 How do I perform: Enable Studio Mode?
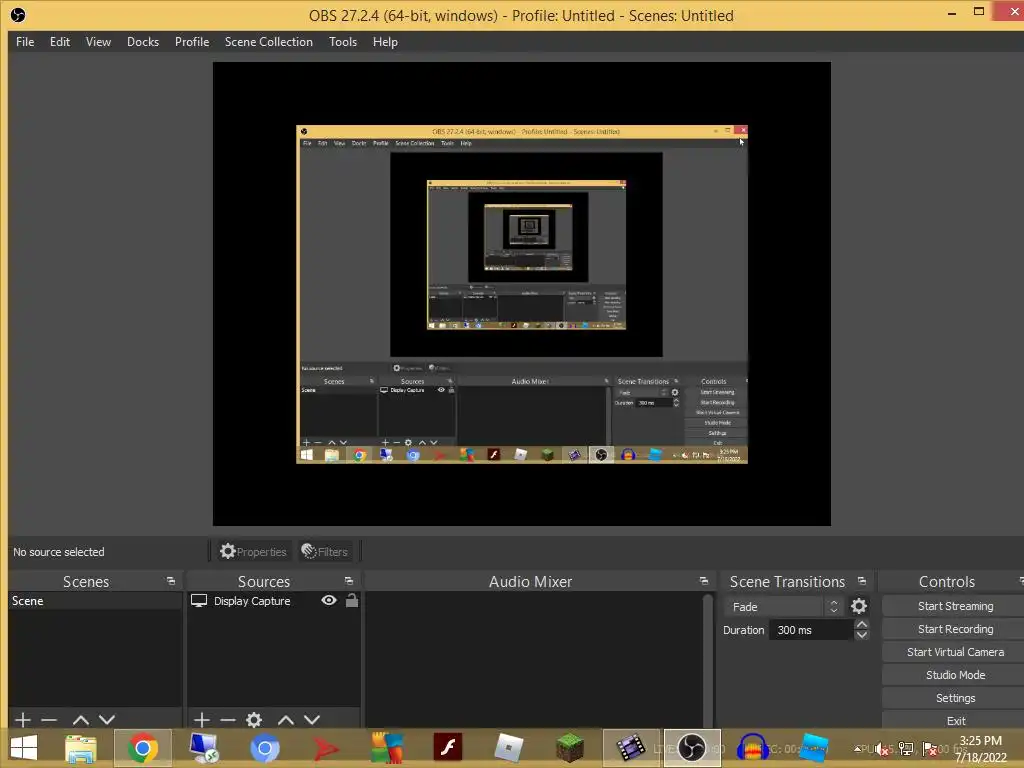(x=954, y=675)
